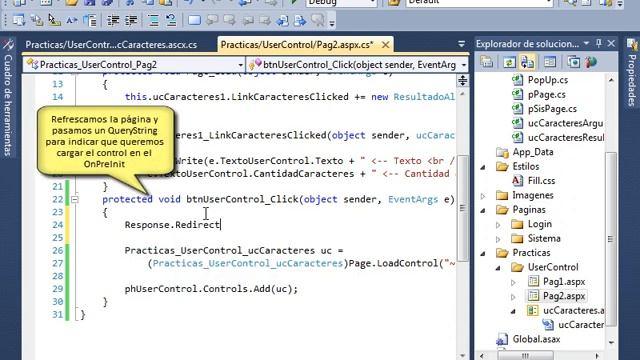
Task: Close the Pag2.aspx.cs tab
Action: [385, 44]
